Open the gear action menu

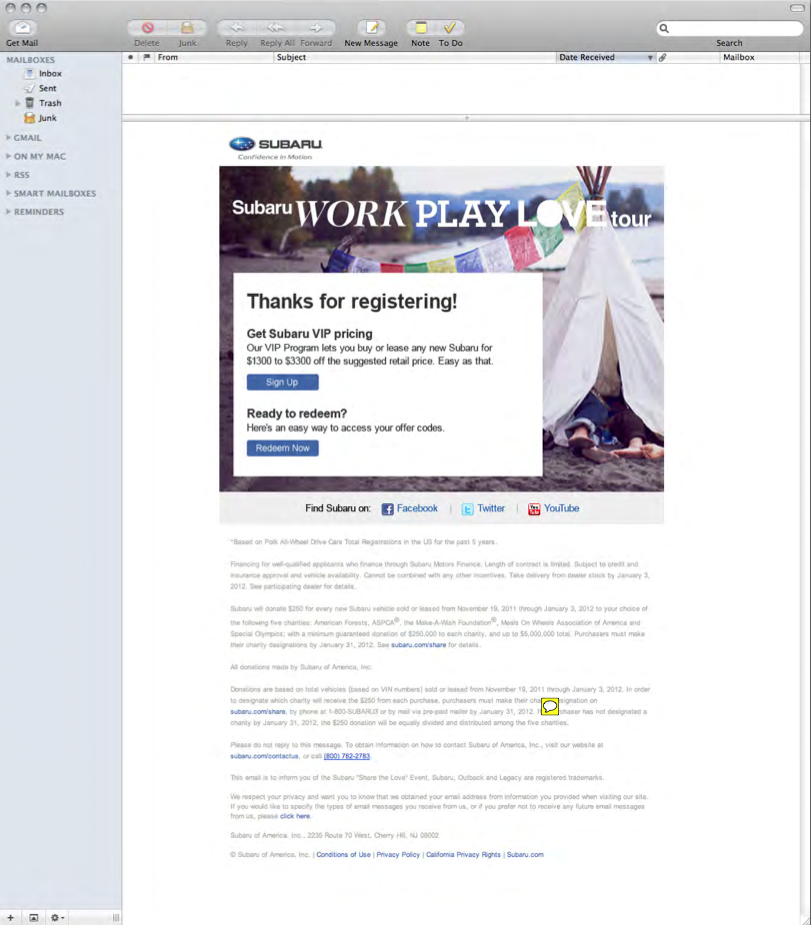click(x=57, y=917)
